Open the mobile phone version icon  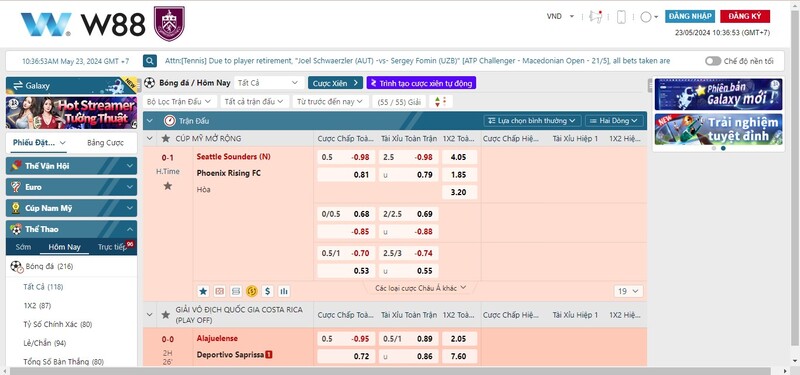[621, 17]
